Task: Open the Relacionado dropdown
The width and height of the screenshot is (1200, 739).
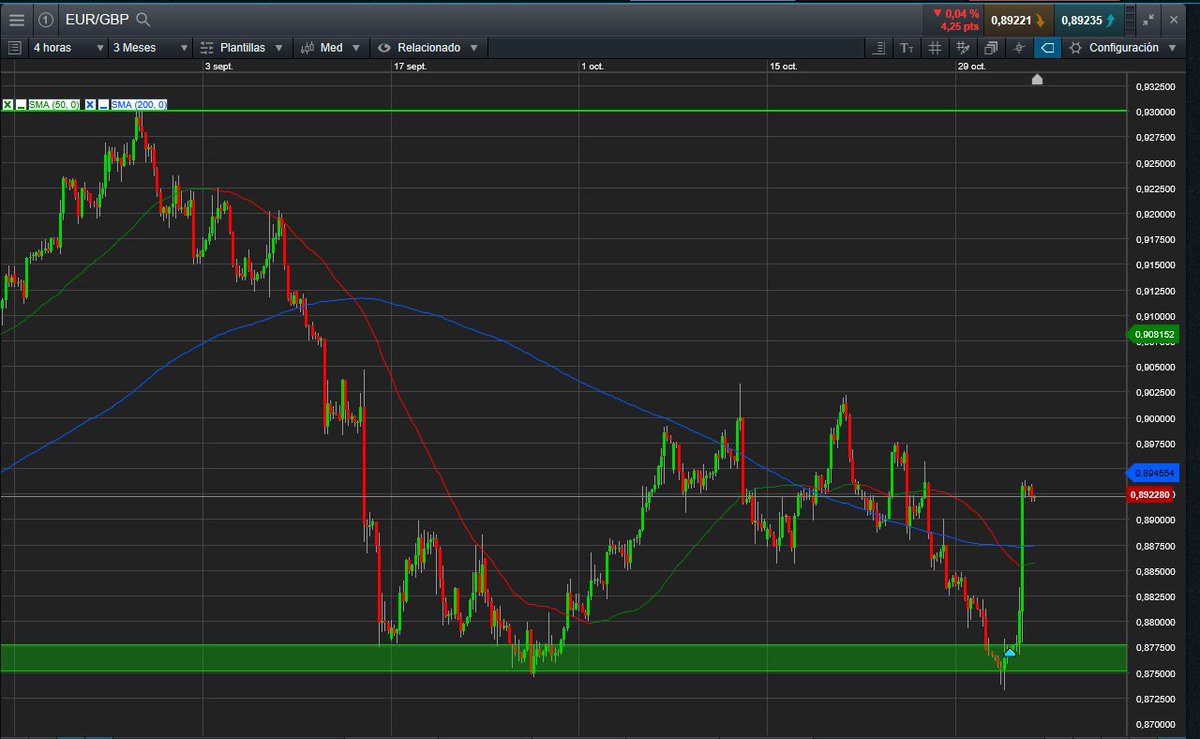Action: pos(427,47)
